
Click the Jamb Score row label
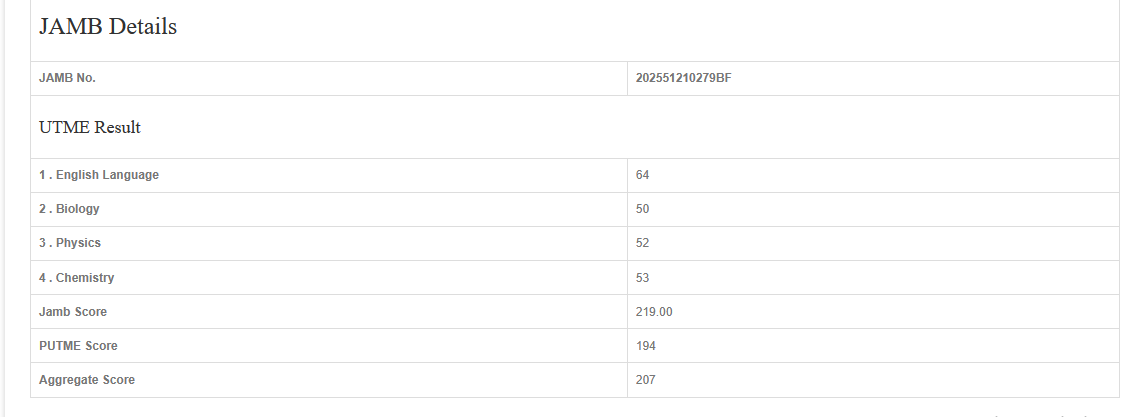coord(73,312)
